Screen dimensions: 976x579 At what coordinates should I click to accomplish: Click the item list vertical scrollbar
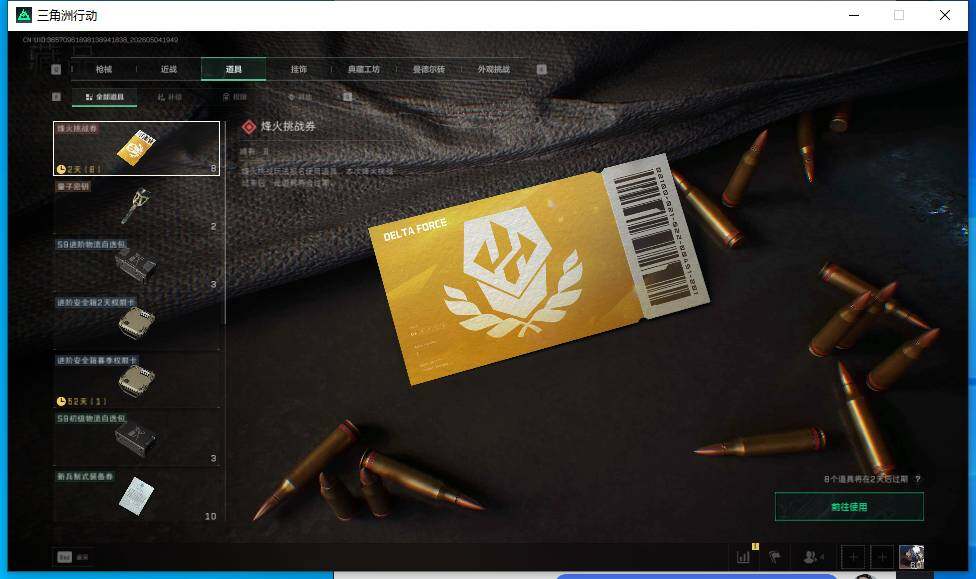[225, 222]
